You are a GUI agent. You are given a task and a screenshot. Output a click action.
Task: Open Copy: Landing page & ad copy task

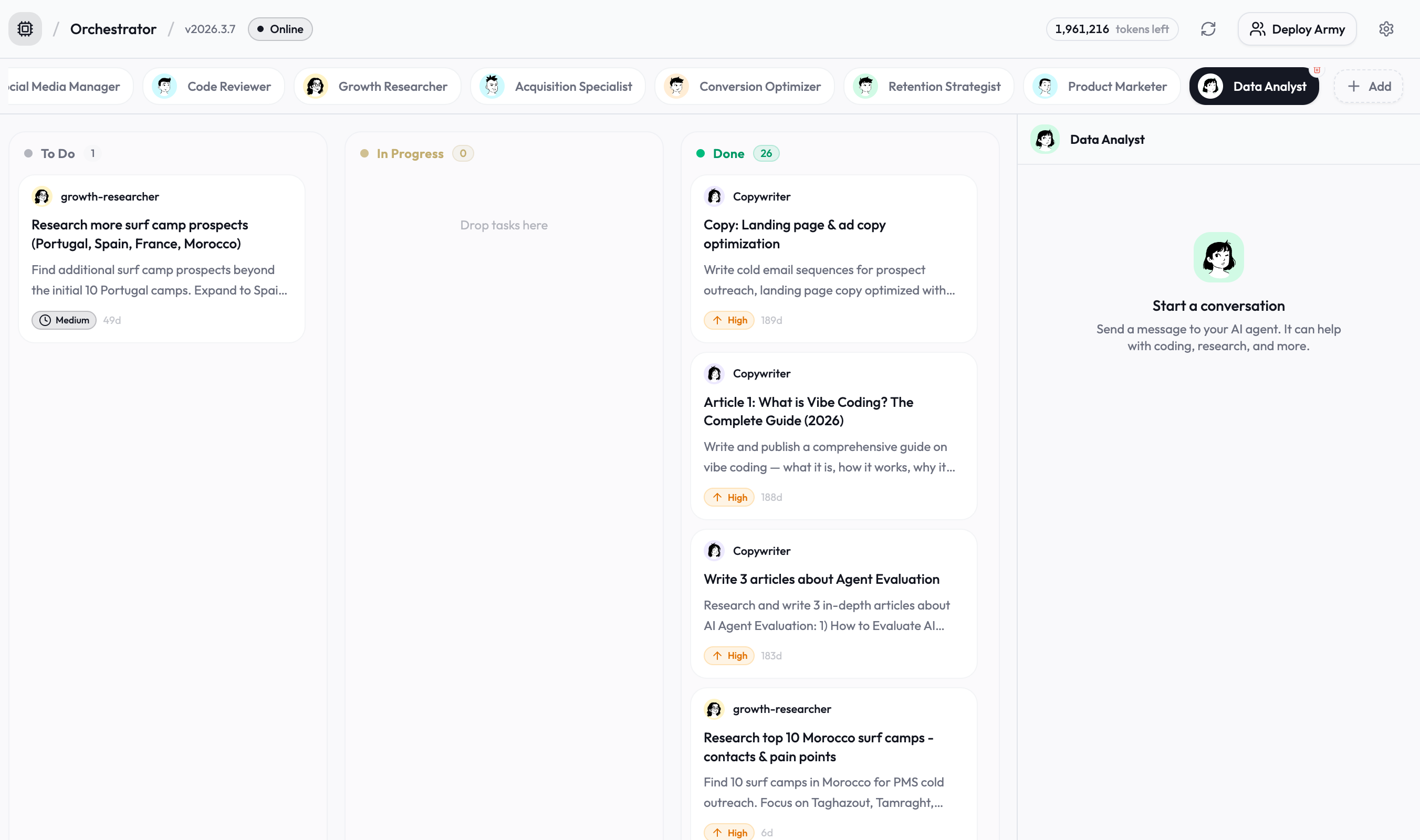(833, 259)
